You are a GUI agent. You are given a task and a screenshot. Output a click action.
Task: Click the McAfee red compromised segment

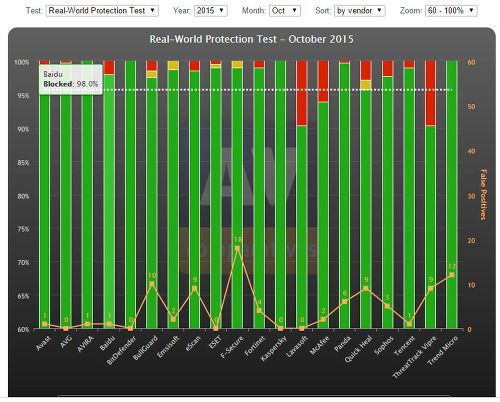tap(323, 81)
